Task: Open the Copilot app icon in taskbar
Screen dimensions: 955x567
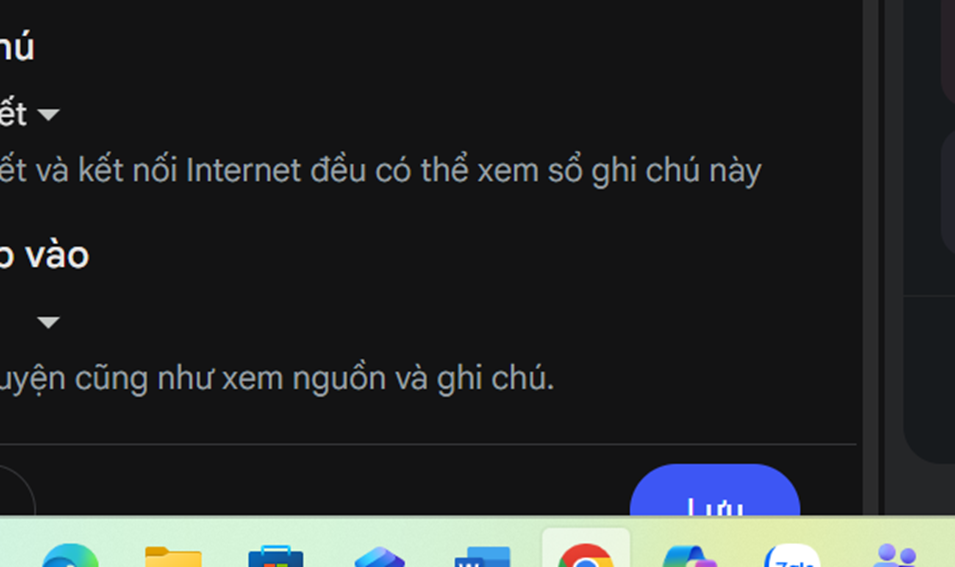Action: [689, 556]
